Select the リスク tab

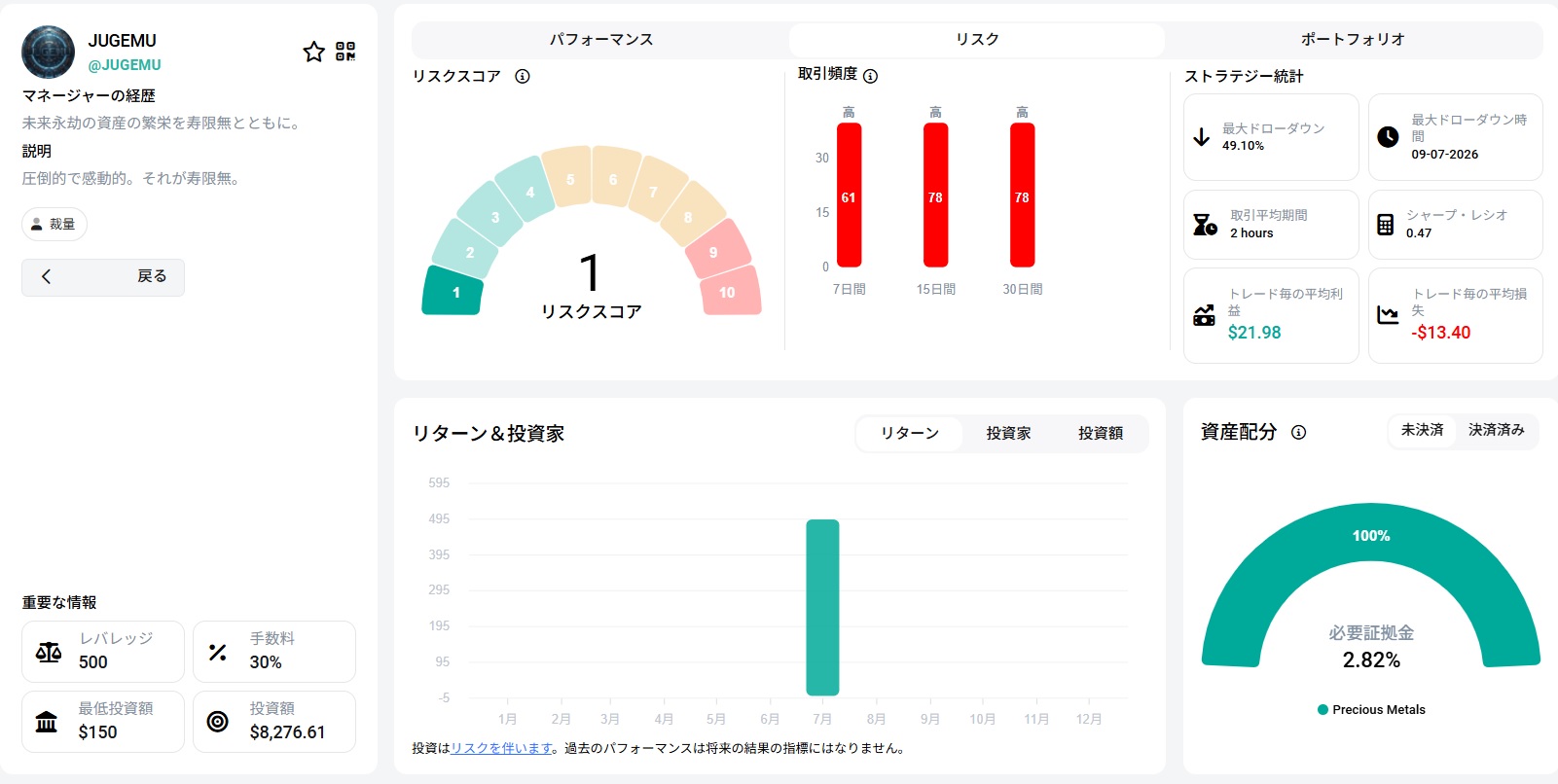click(977, 40)
